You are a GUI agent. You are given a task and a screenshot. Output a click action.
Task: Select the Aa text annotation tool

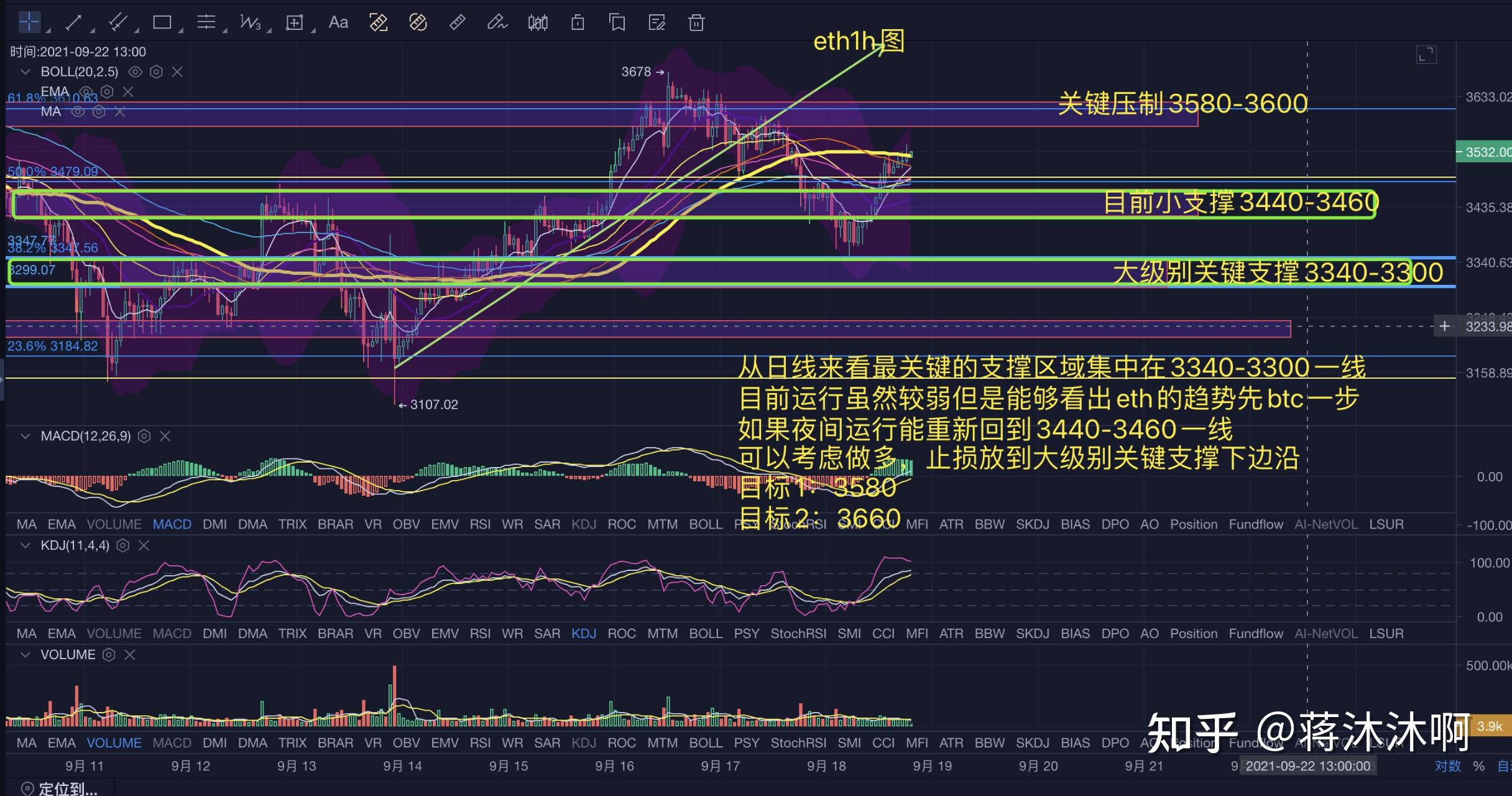pos(338,23)
